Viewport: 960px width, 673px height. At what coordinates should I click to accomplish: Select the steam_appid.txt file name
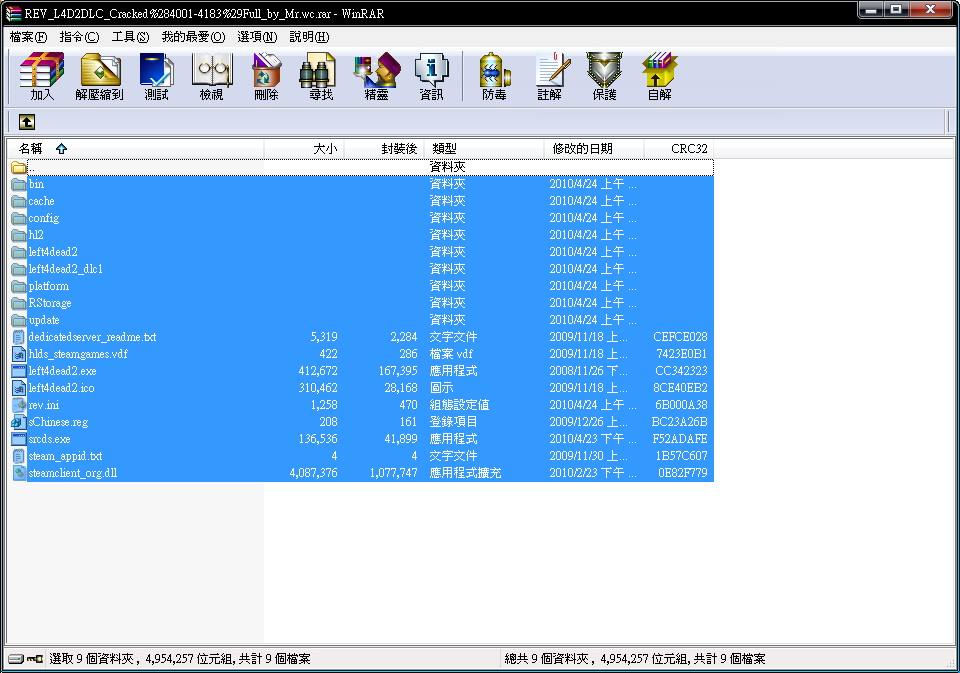click(x=66, y=456)
